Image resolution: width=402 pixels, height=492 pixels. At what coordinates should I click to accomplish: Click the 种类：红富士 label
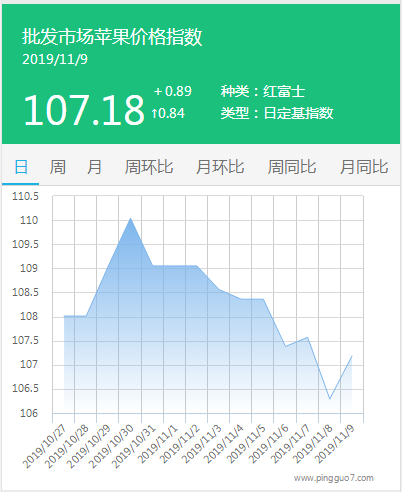263,91
